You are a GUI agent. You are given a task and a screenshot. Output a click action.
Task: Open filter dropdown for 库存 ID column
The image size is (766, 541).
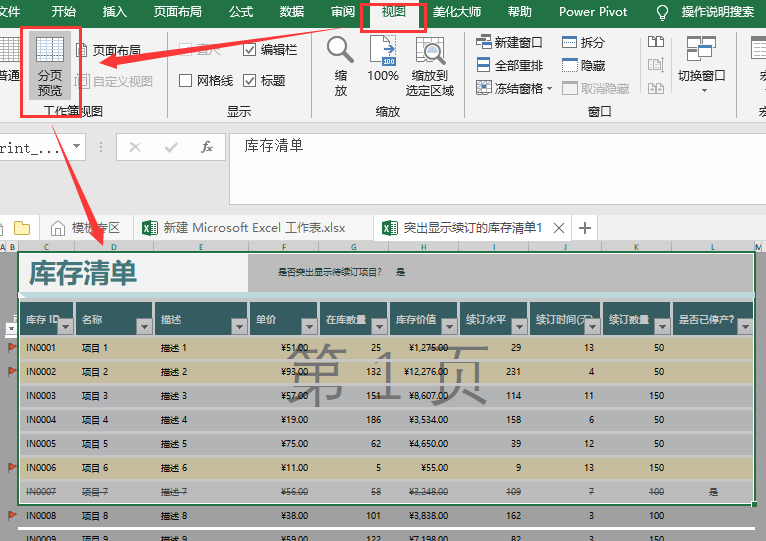click(x=65, y=326)
